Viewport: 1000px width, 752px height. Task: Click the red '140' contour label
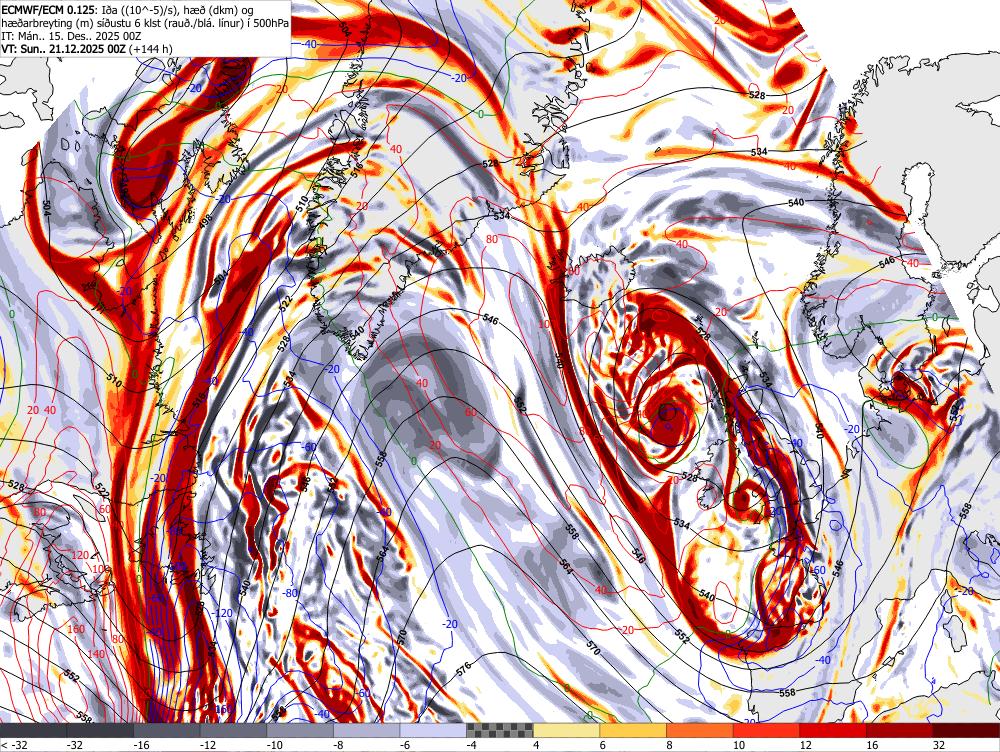(x=96, y=654)
